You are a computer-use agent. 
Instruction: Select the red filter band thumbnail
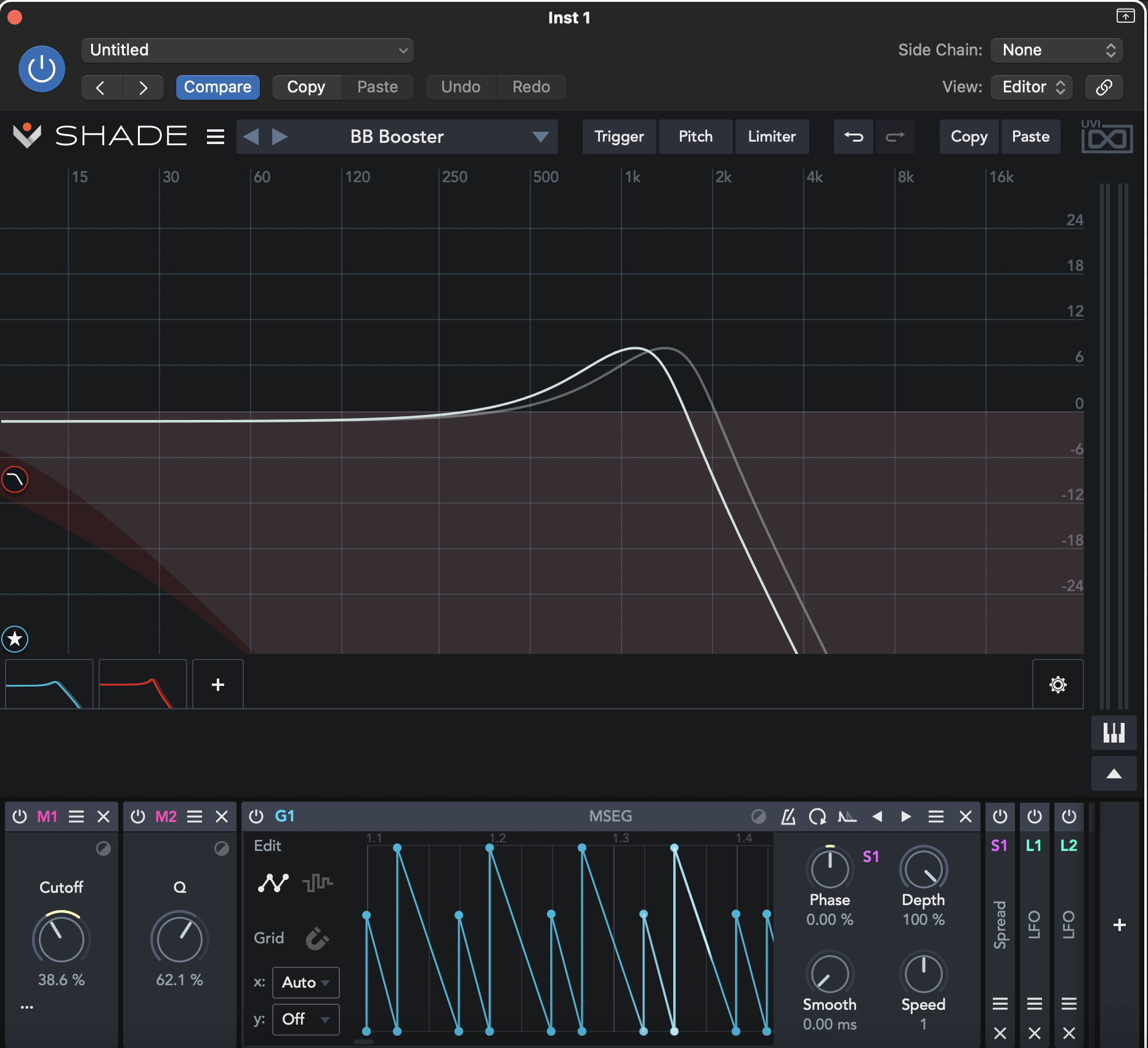coord(143,684)
